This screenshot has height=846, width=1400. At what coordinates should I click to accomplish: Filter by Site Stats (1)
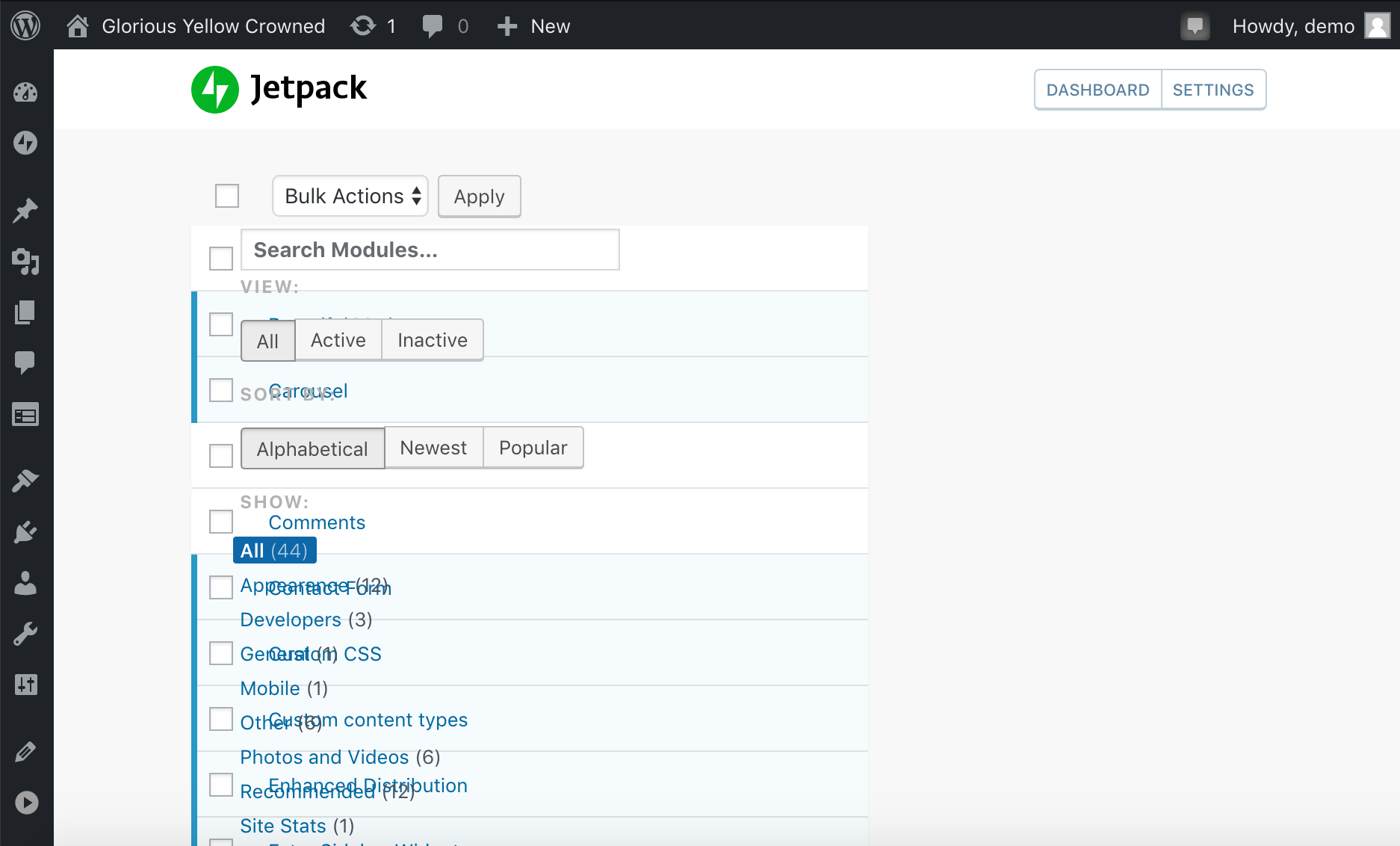(x=297, y=826)
